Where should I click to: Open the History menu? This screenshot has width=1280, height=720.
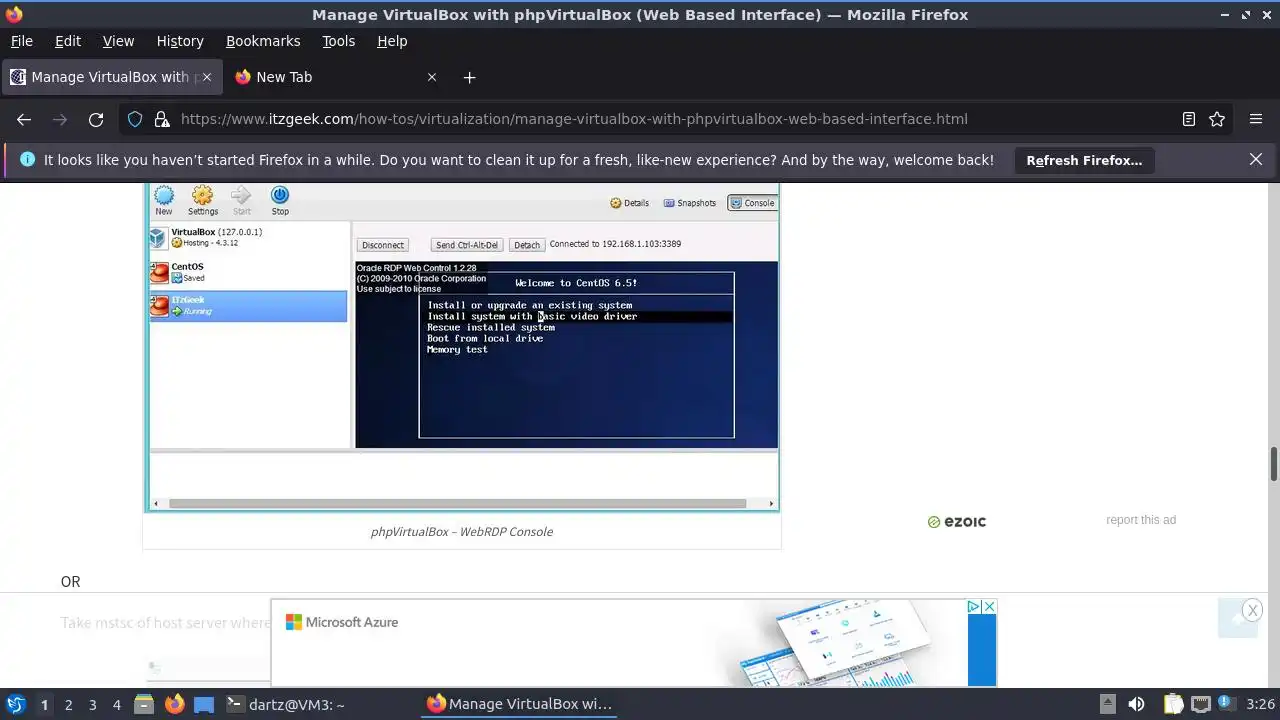coord(180,41)
